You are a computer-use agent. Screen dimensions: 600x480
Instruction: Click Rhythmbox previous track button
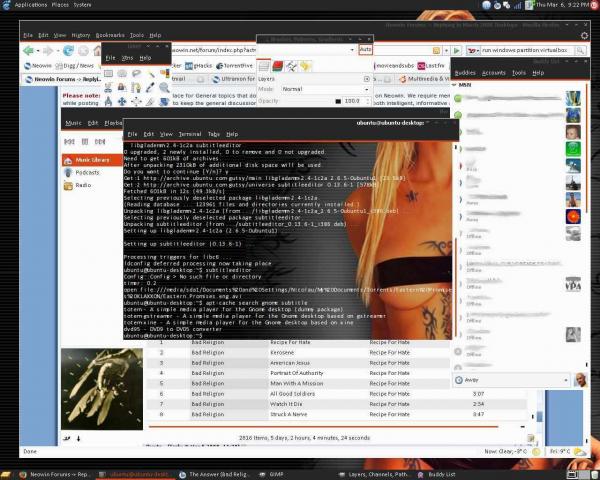[x=69, y=142]
